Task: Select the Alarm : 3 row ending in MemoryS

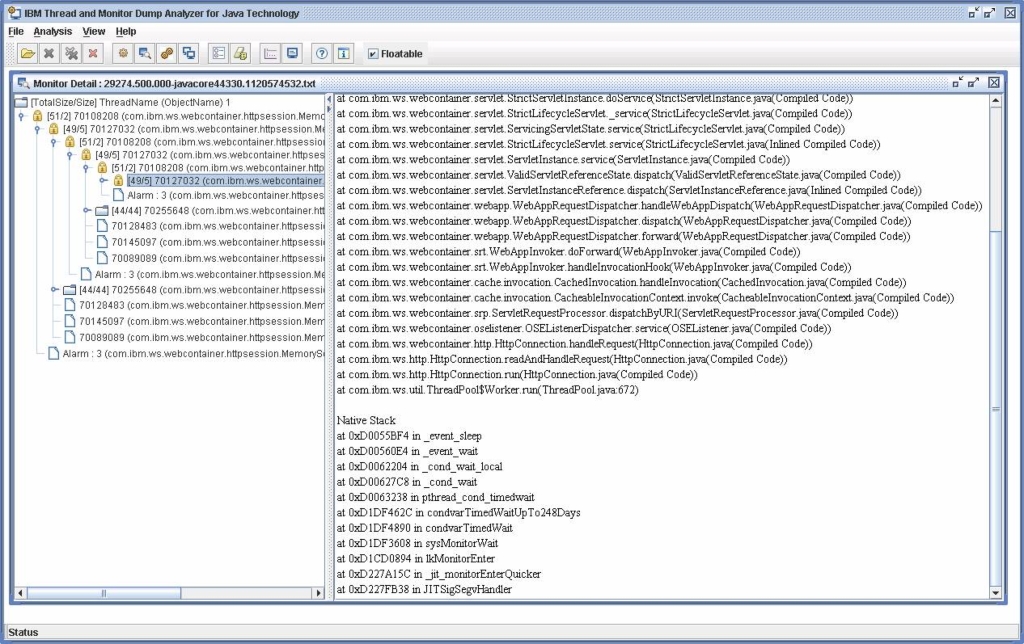Action: point(193,353)
